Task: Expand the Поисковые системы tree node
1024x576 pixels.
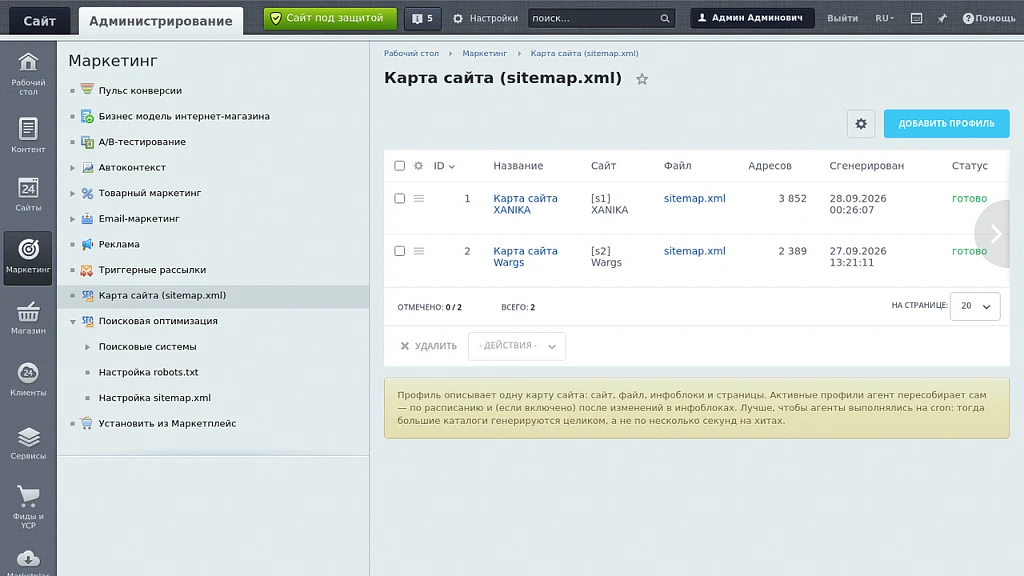Action: click(87, 347)
